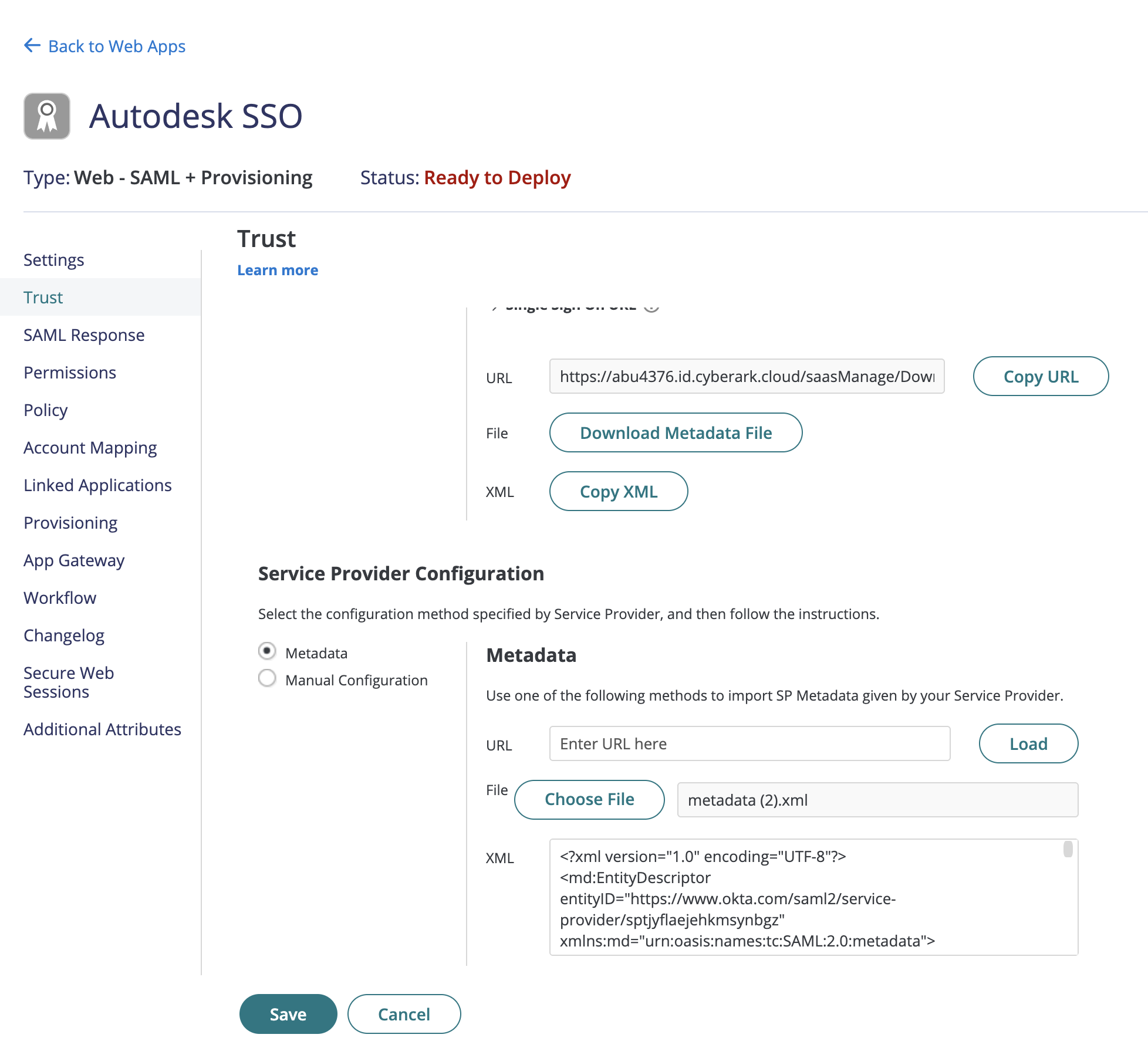
Task: Save the Trust configuration
Action: (x=288, y=1014)
